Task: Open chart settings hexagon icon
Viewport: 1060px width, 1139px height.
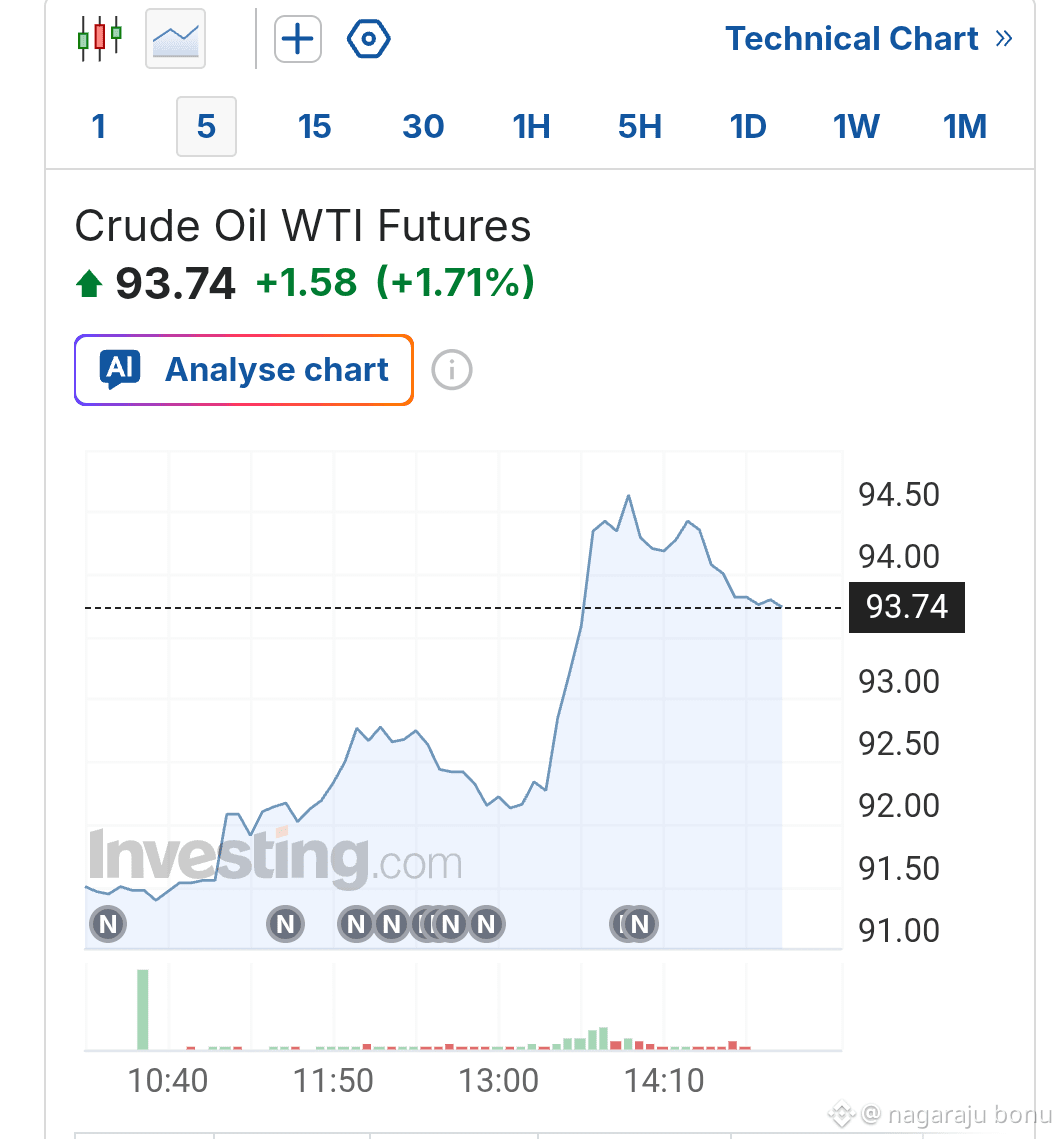Action: pos(368,39)
